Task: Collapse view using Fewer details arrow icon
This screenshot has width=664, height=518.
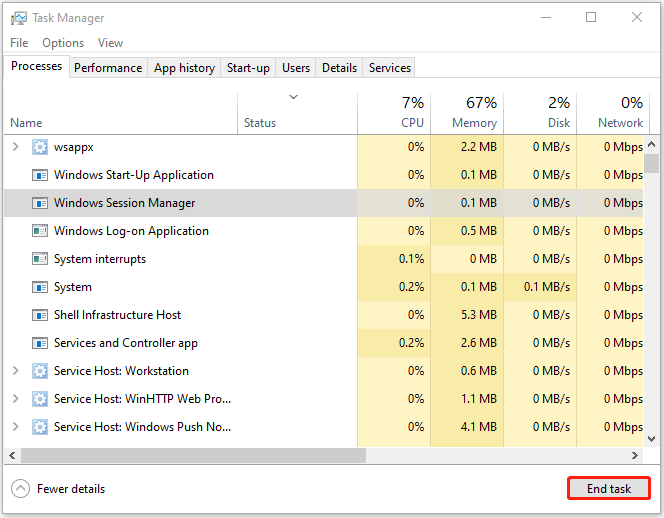Action: click(20, 488)
